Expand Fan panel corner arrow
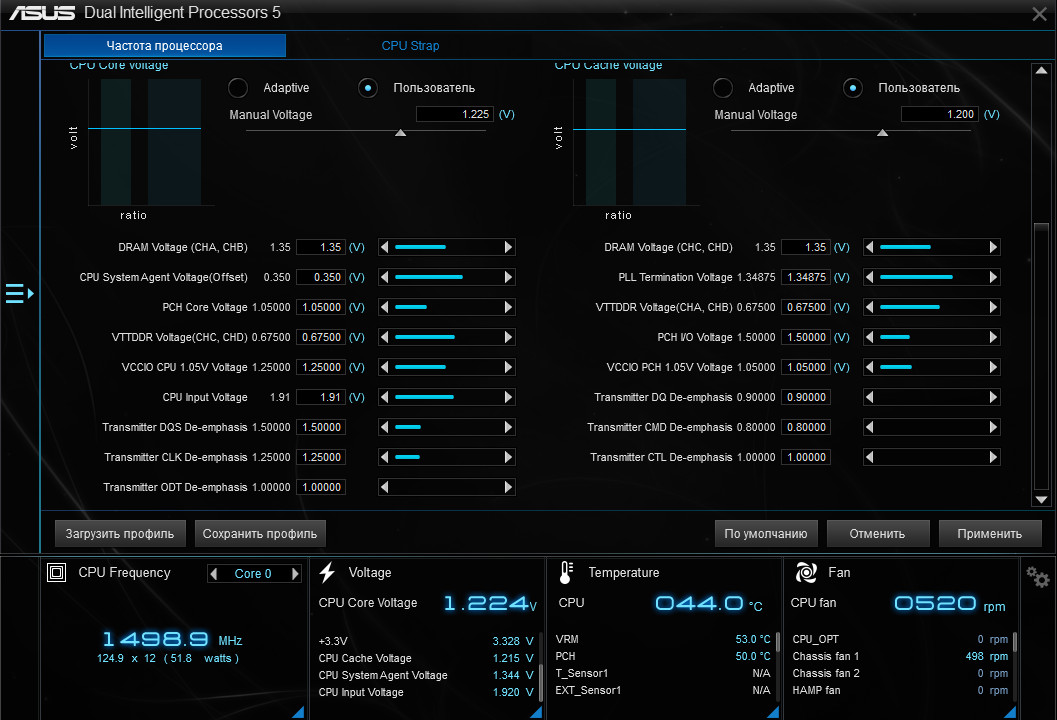The width and height of the screenshot is (1057, 720). 1010,712
